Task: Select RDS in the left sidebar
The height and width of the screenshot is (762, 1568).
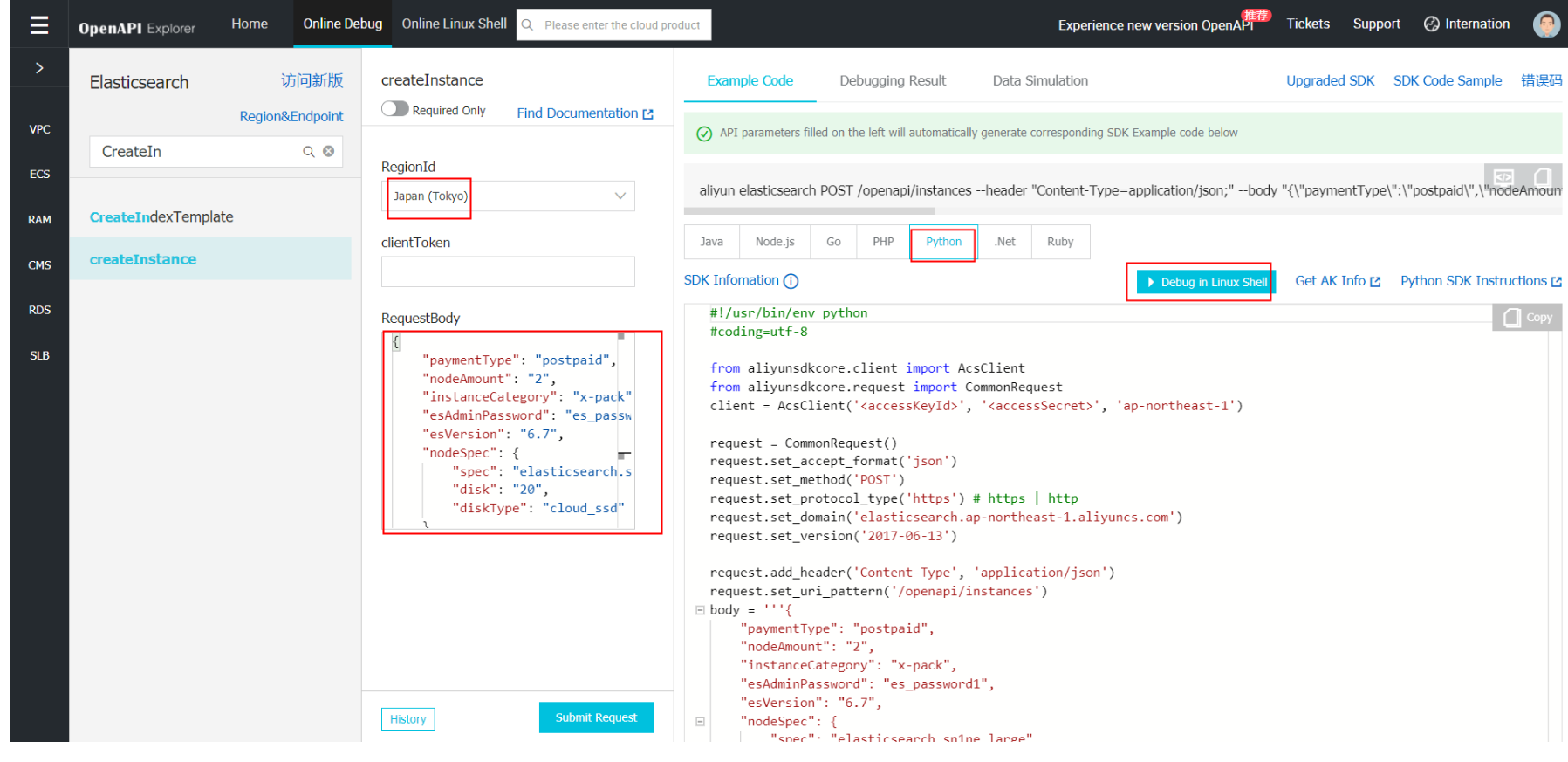Action: pos(39,311)
